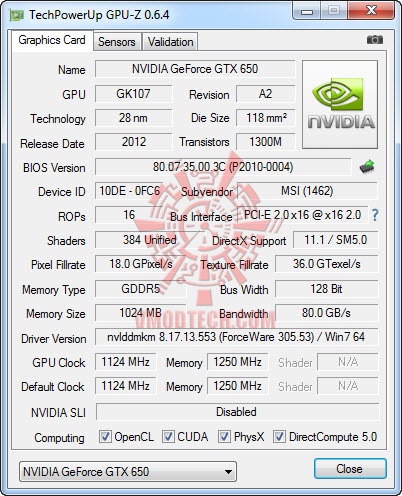This screenshot has height=496, width=402.
Task: Toggle the DirectCompute 5.0 checkbox
Action: (279, 437)
